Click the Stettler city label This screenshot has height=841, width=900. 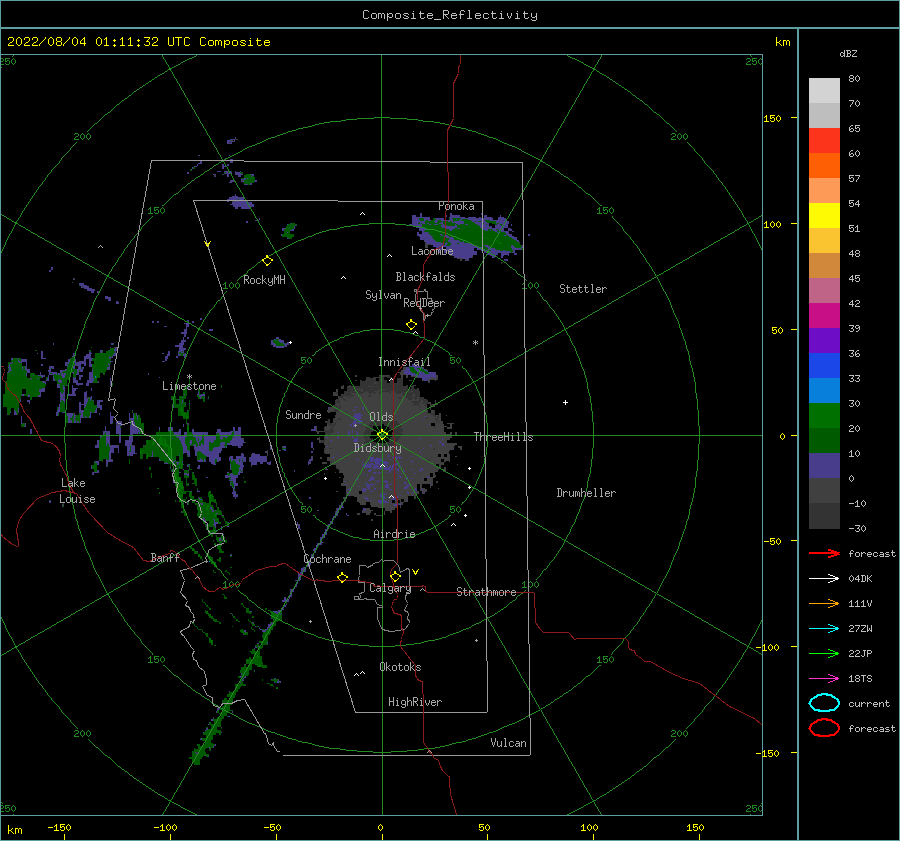tap(583, 289)
